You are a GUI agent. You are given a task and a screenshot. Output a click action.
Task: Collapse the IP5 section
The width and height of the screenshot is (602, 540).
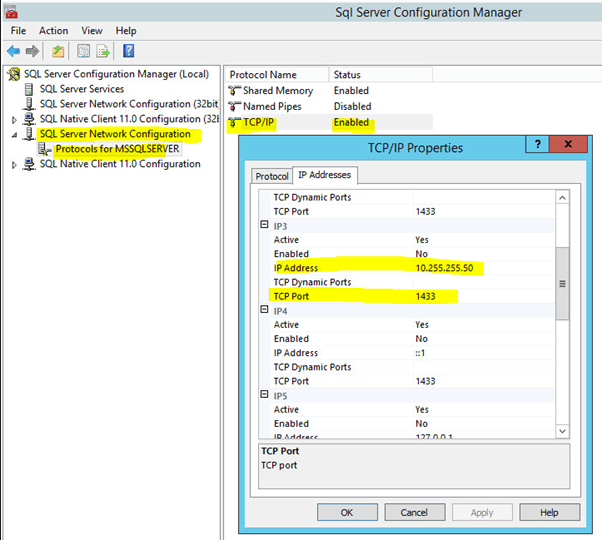pyautogui.click(x=265, y=396)
